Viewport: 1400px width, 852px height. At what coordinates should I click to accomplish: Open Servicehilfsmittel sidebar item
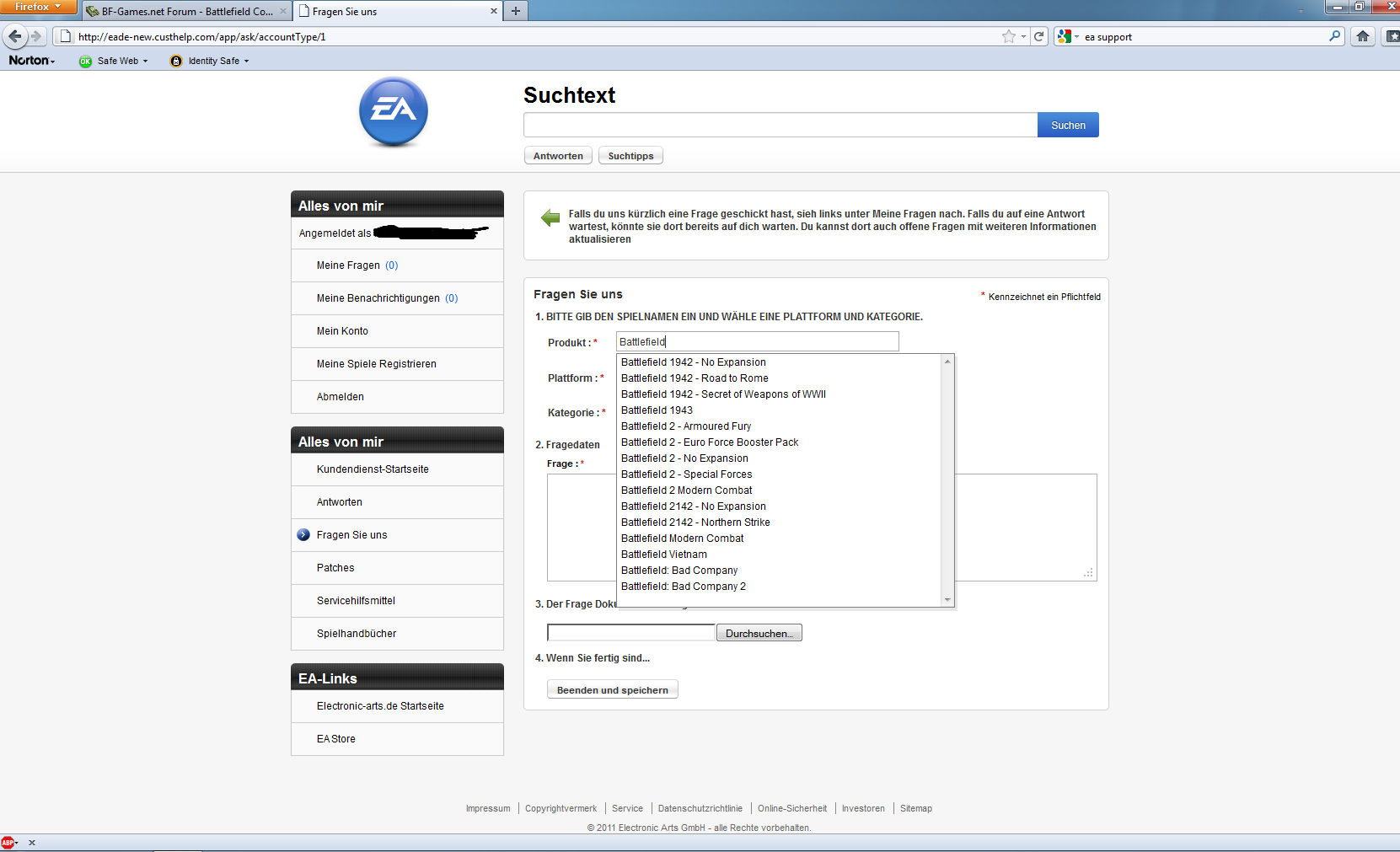pyautogui.click(x=397, y=601)
